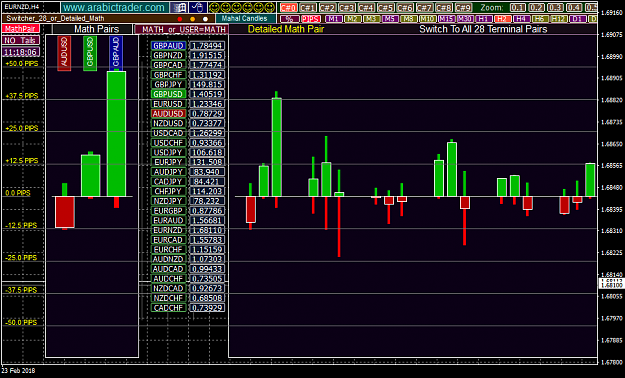This screenshot has width=625, height=378.
Task: Select chart preset C#0
Action: (x=289, y=8)
